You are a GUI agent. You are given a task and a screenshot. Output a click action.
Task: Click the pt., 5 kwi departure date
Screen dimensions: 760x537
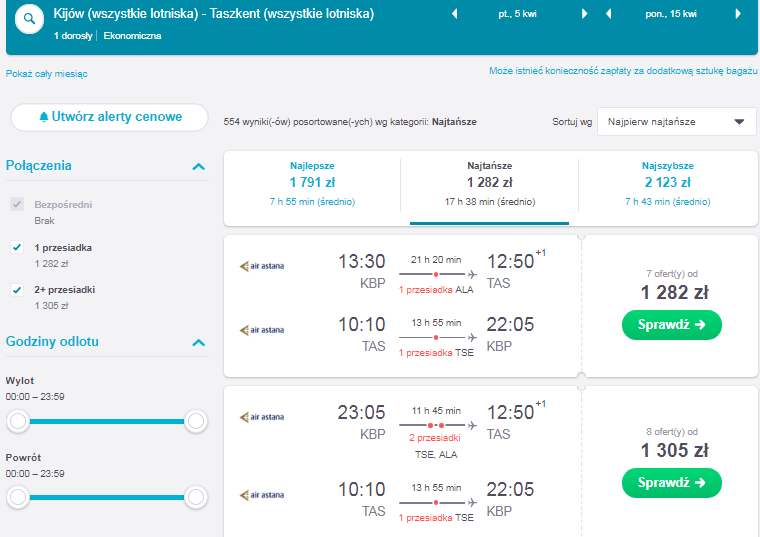(x=517, y=14)
